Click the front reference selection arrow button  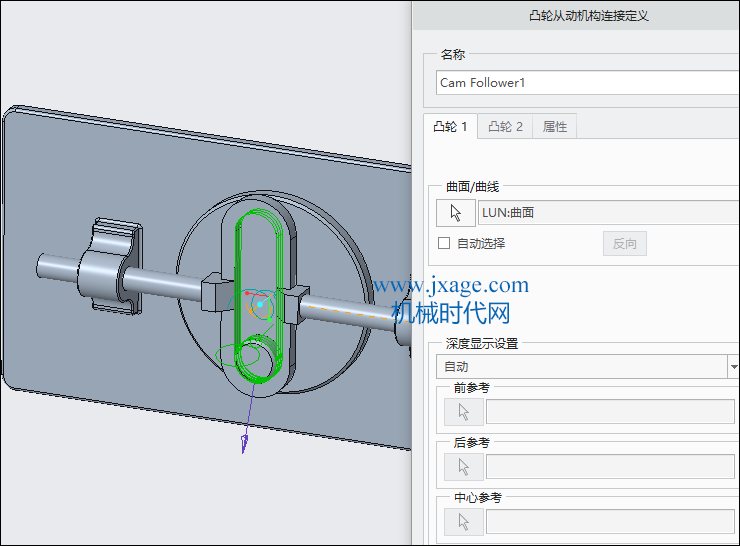pos(463,412)
